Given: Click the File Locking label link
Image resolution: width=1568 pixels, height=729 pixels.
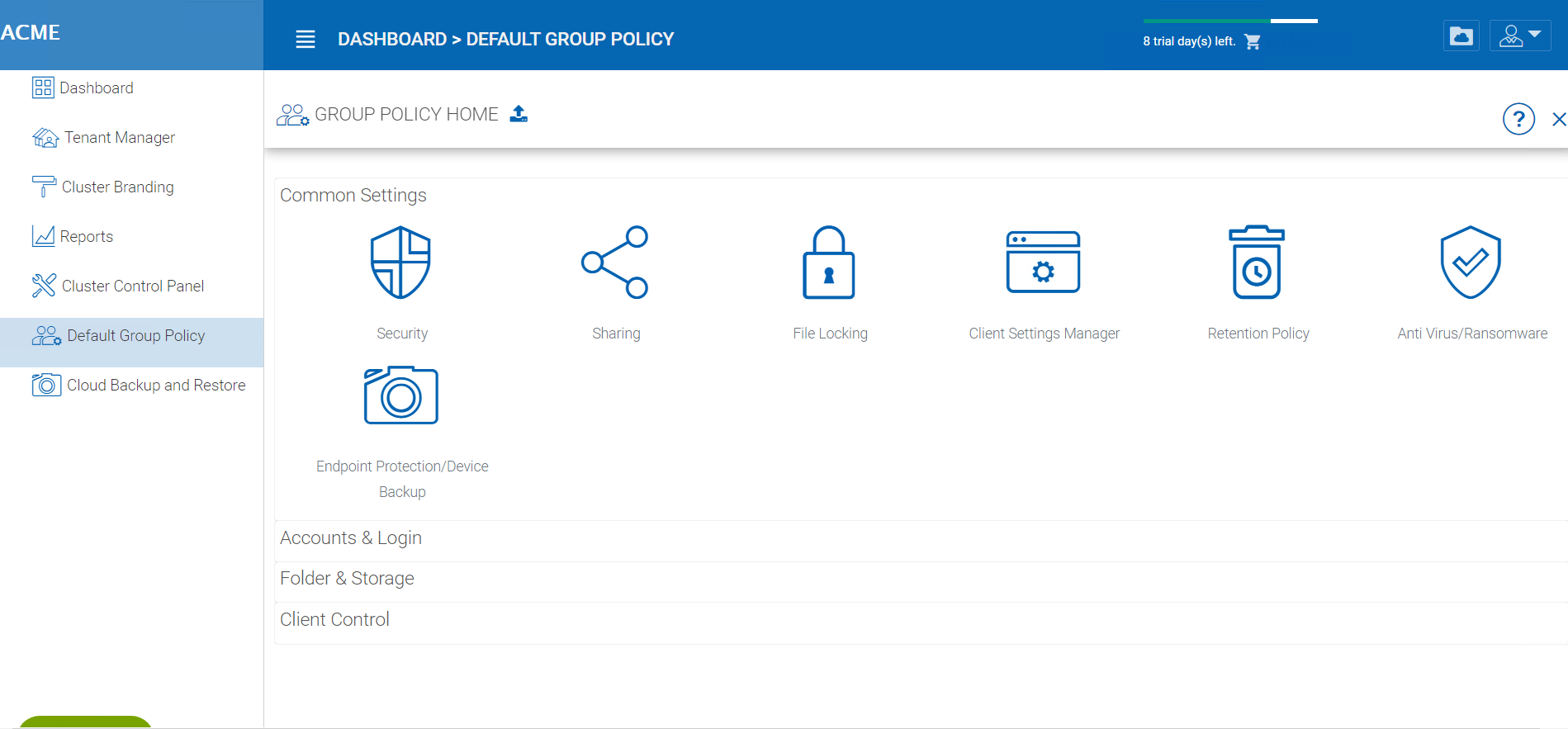Looking at the screenshot, I should click(x=830, y=334).
